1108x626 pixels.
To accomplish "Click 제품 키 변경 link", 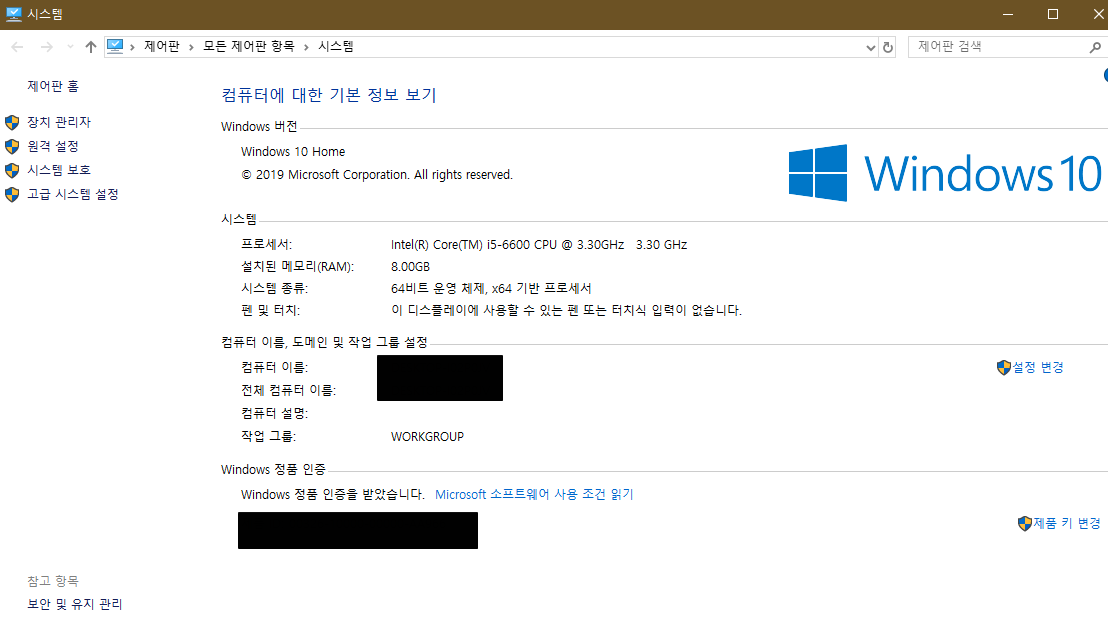I will (x=1067, y=524).
